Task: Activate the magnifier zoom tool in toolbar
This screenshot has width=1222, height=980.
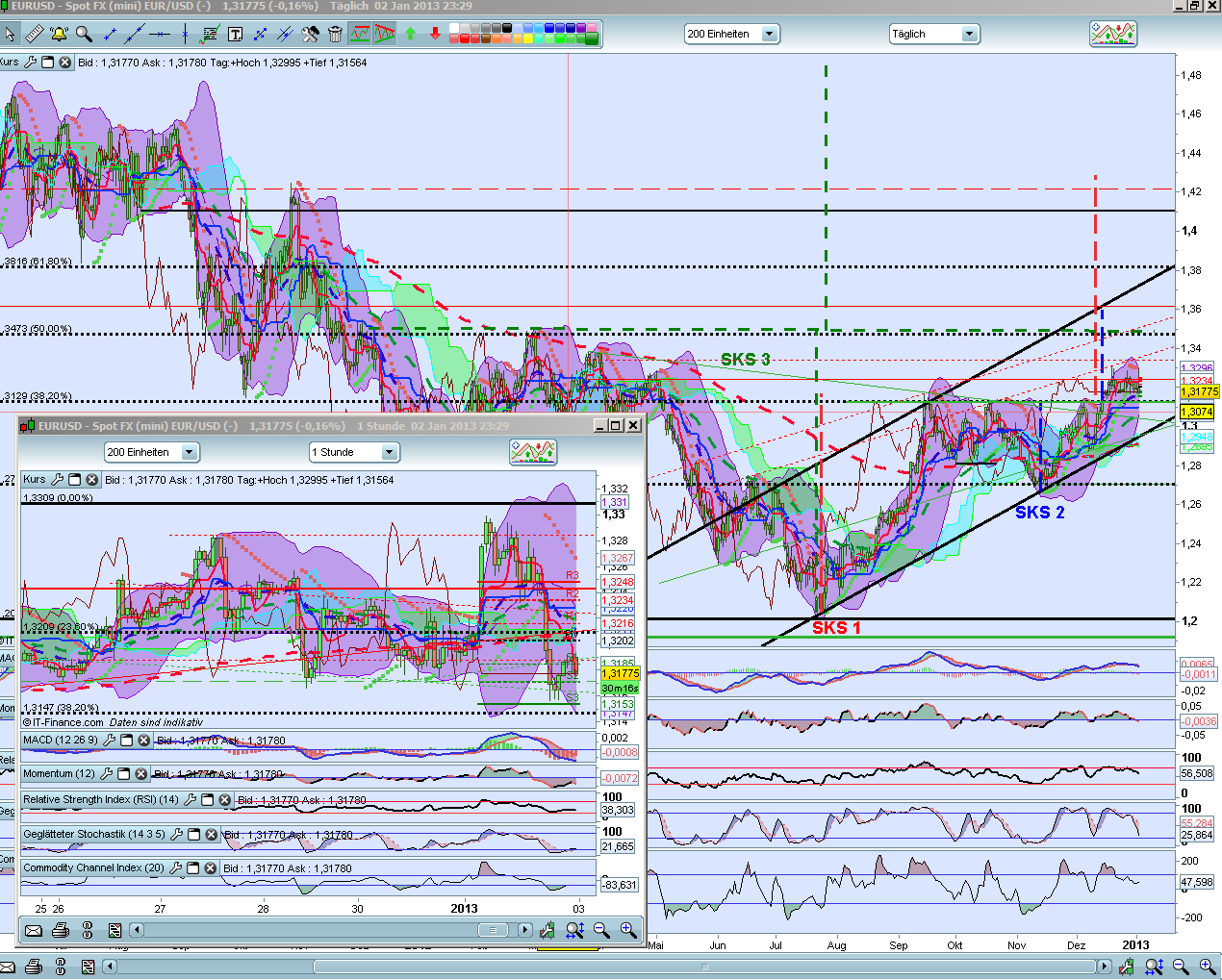Action: point(85,35)
